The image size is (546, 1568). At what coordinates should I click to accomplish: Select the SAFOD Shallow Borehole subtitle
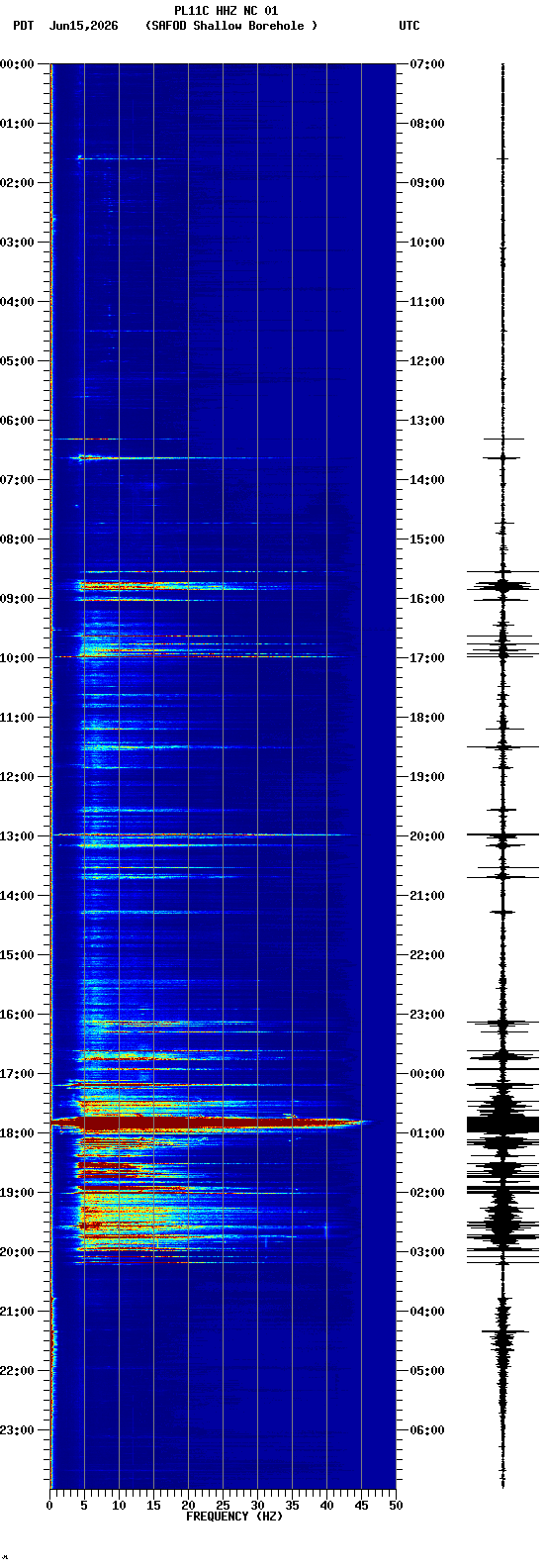pyautogui.click(x=231, y=26)
